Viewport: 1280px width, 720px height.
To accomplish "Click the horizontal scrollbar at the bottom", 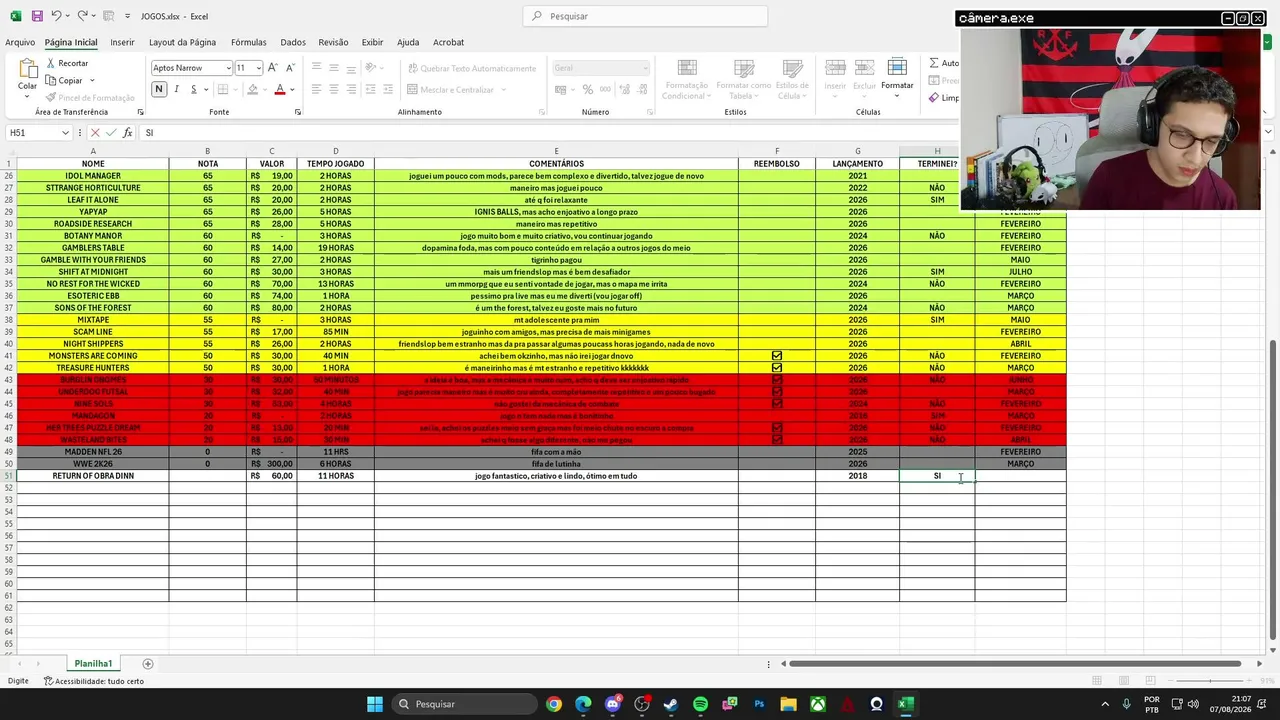I will coord(1015,664).
